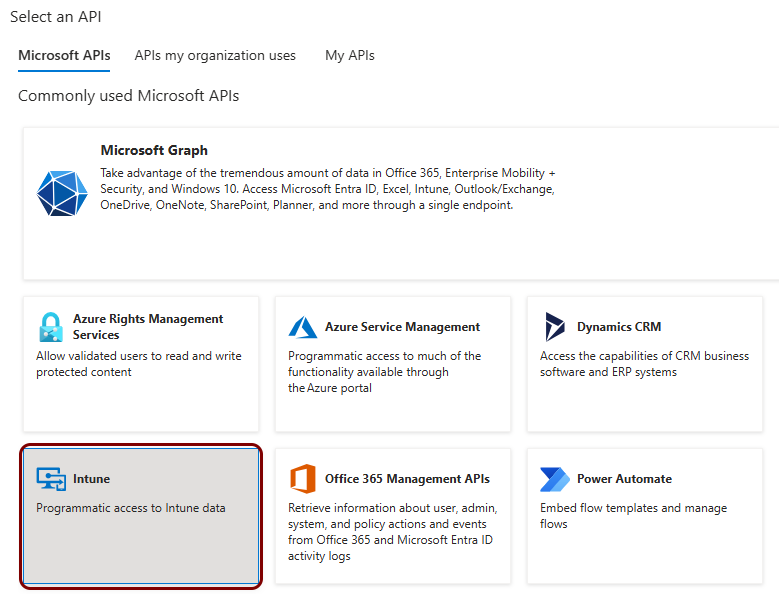Click the Azure Service Management triangle logo
The image size is (779, 594).
(x=303, y=327)
